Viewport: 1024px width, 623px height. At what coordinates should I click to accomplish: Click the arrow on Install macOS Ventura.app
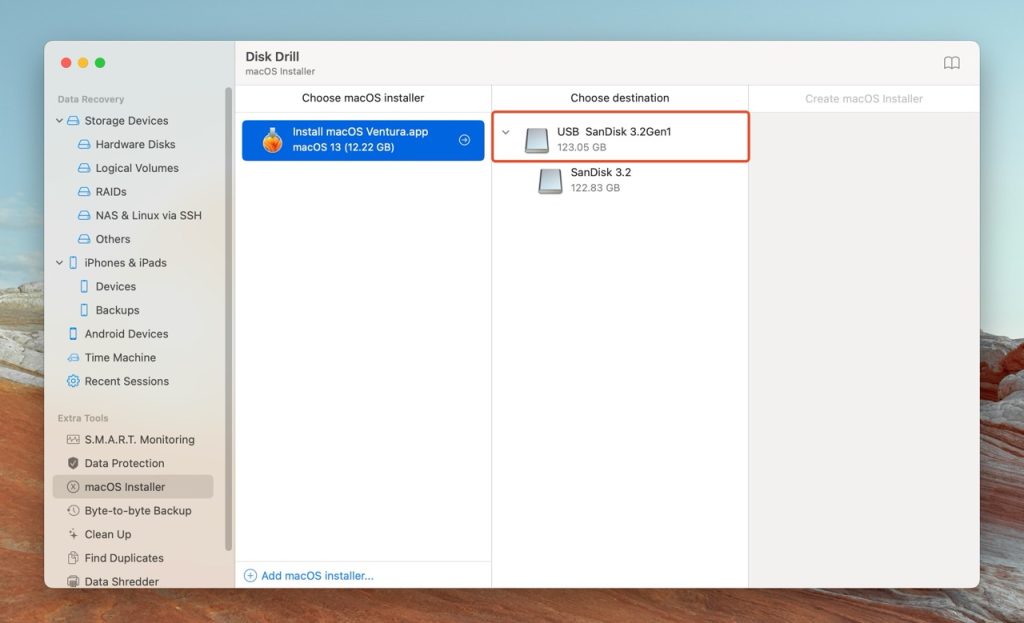[x=464, y=140]
